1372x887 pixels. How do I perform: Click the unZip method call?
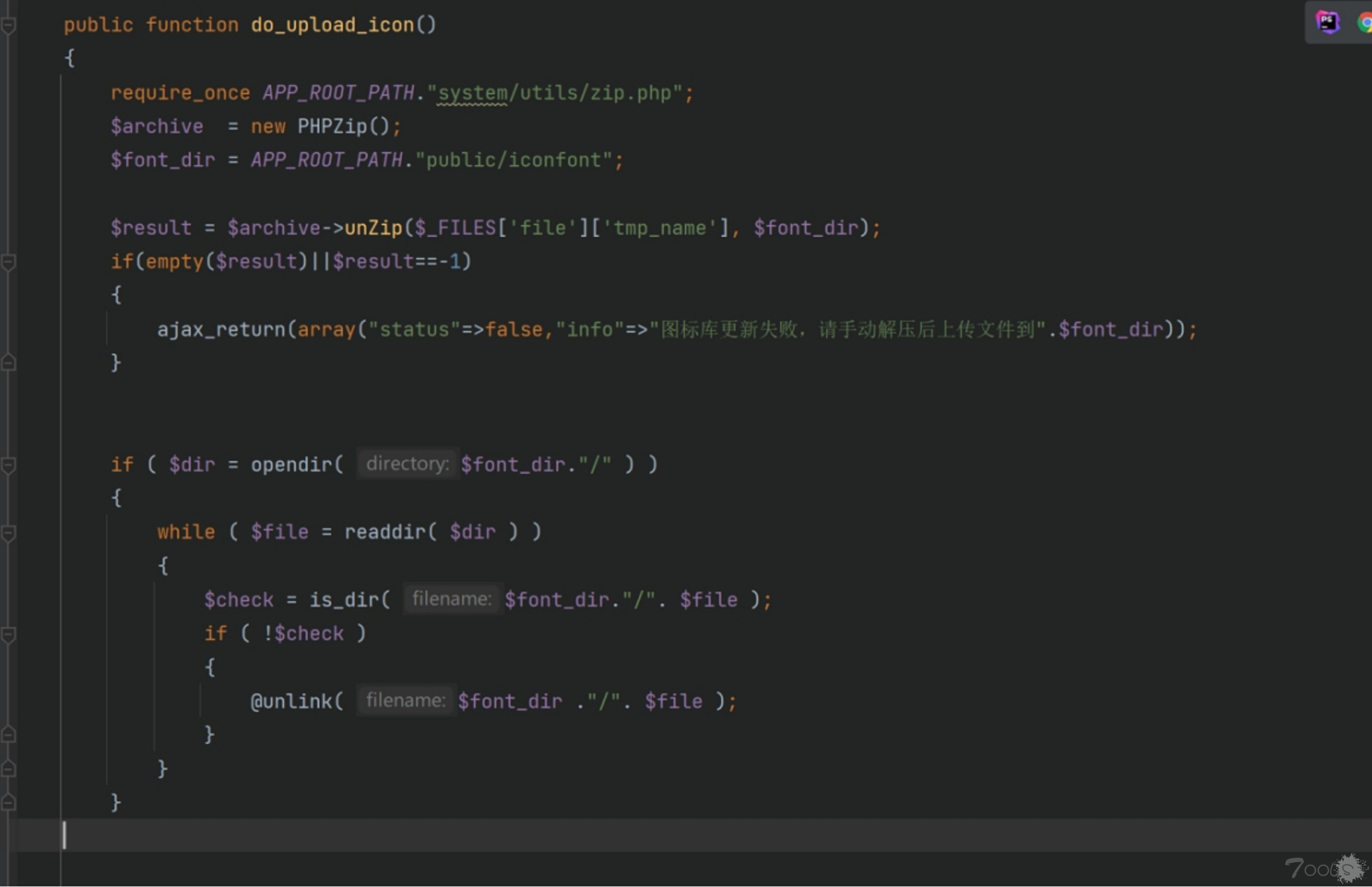373,228
